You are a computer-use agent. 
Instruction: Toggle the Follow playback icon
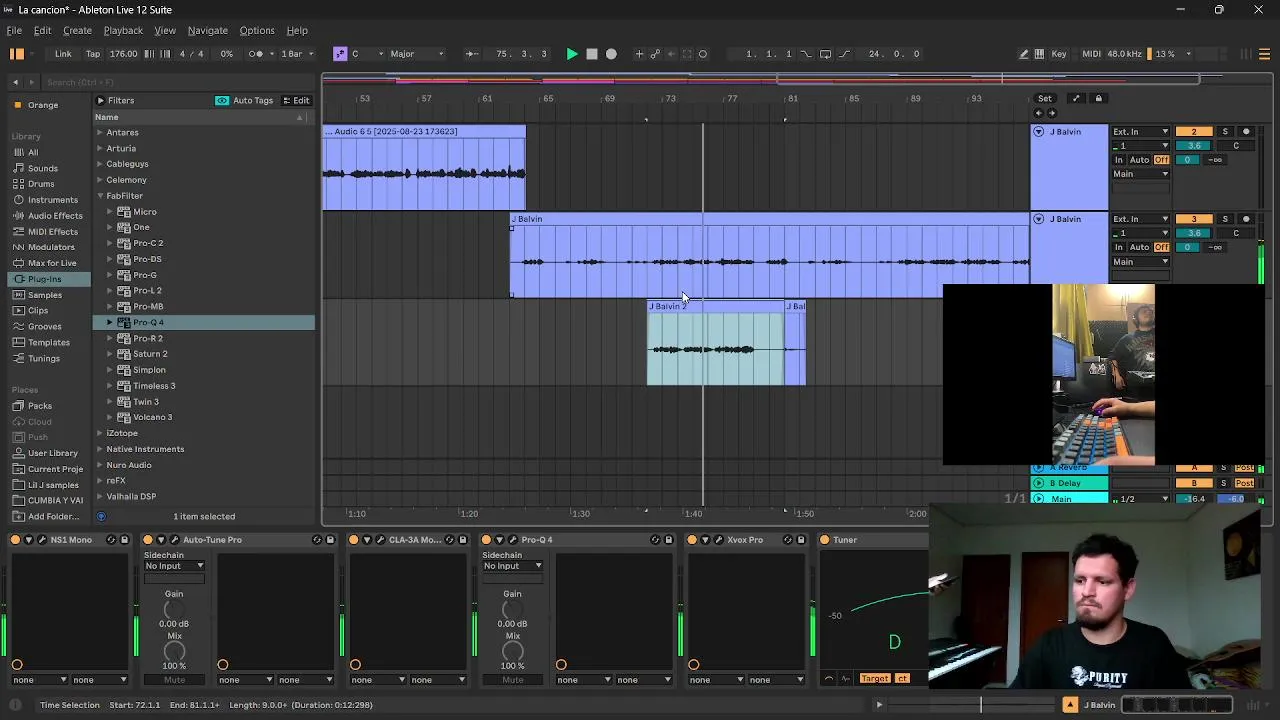coord(471,54)
